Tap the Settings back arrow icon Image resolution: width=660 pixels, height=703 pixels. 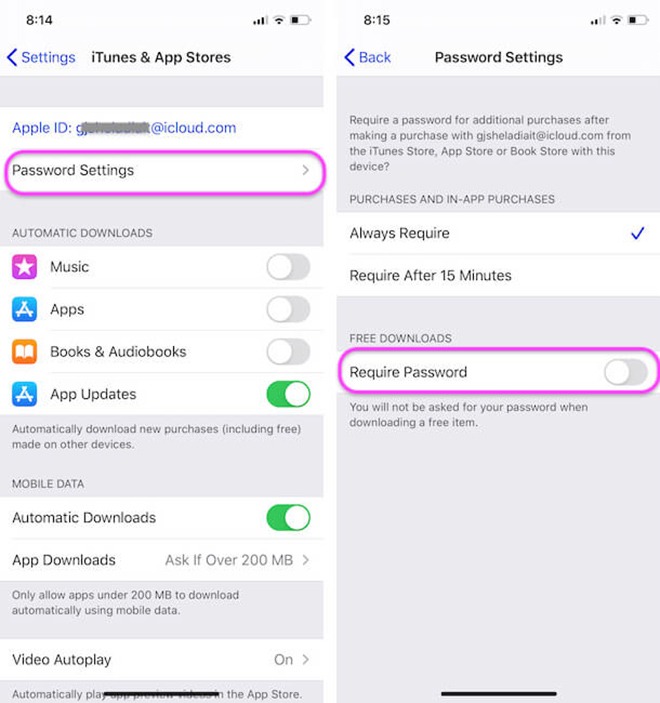(12, 57)
